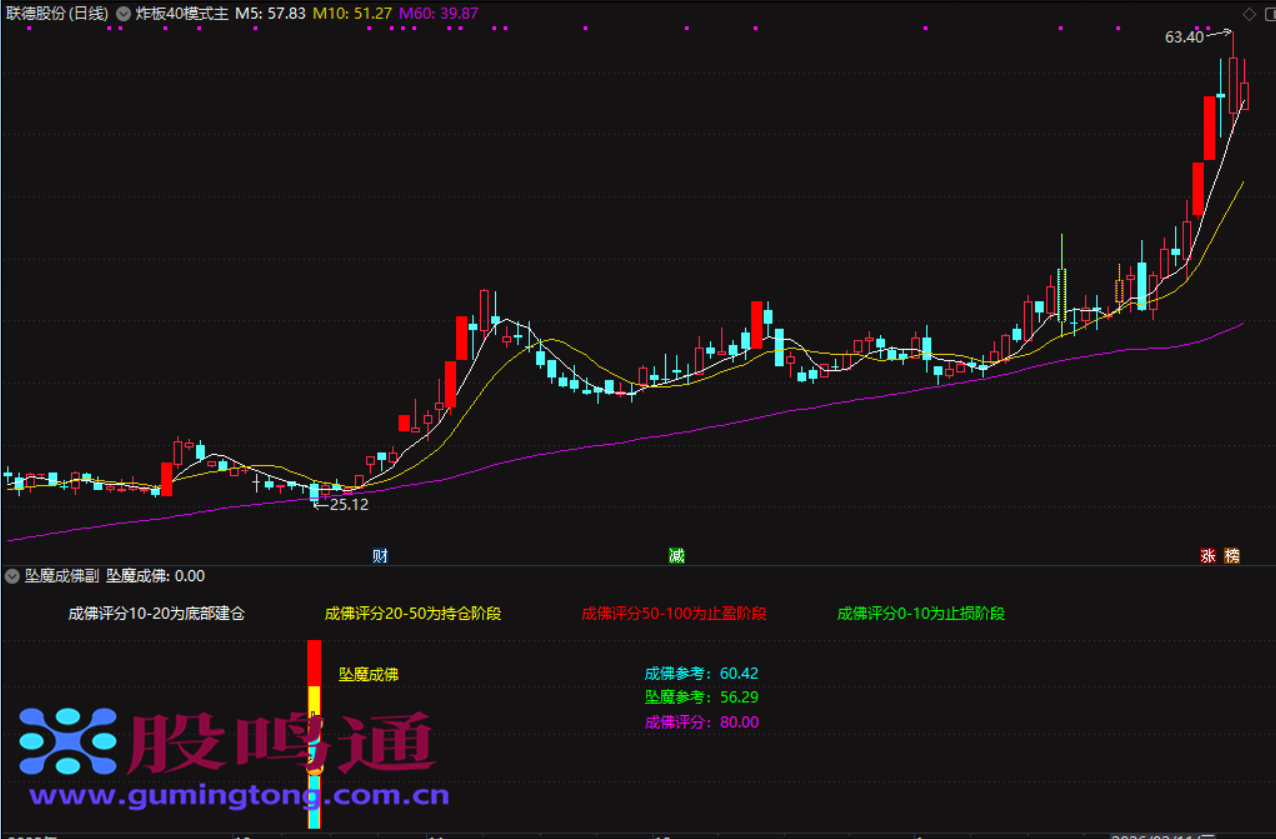Click the green 减 marker on timeline
This screenshot has width=1276, height=839.
(x=677, y=556)
